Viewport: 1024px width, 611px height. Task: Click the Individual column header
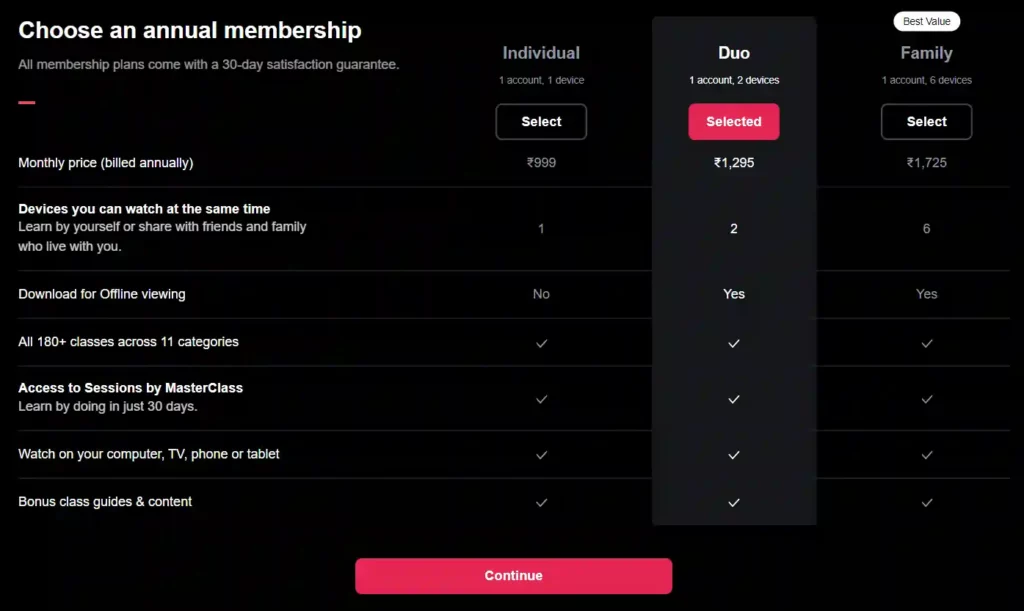point(541,53)
